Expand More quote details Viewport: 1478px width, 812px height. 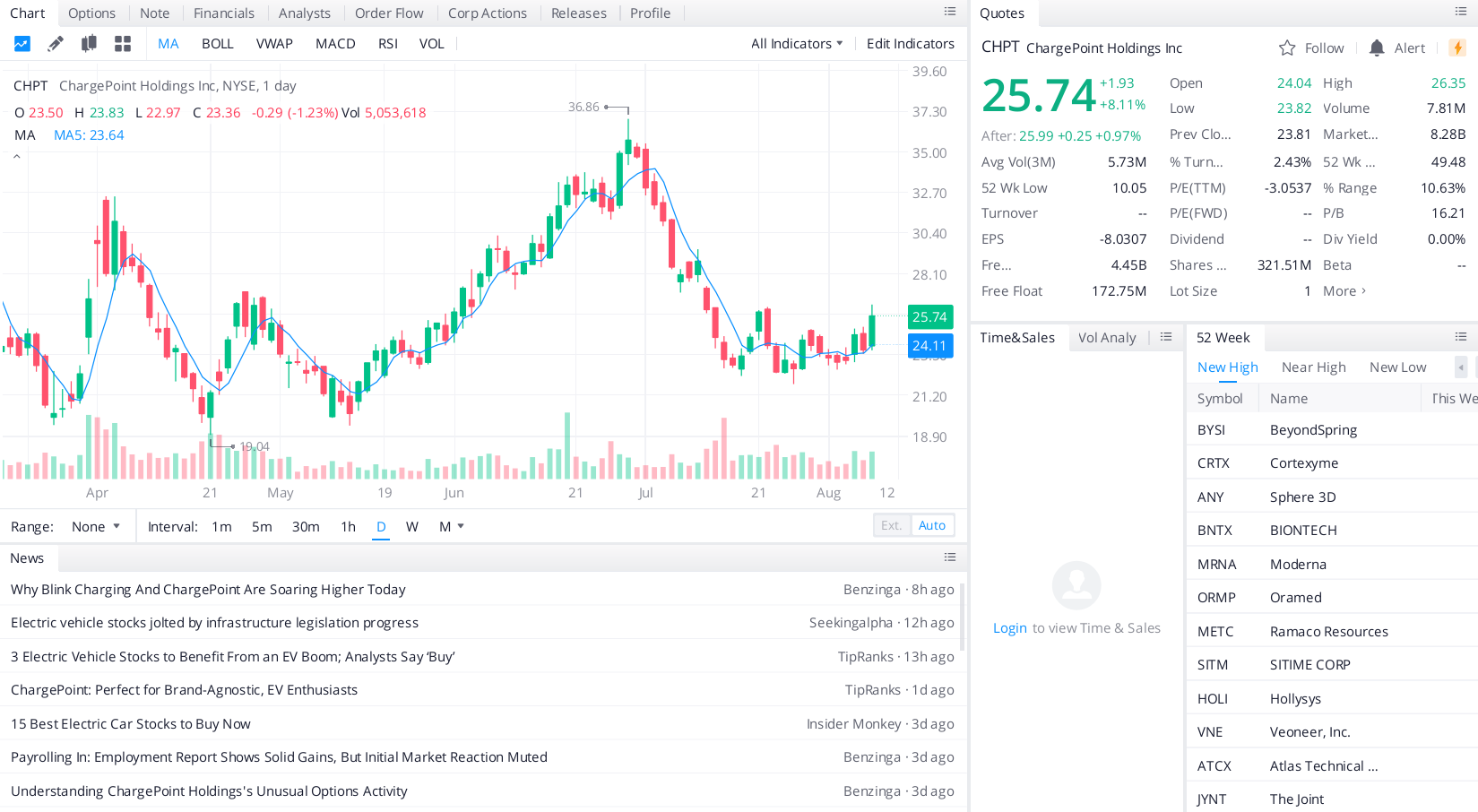coord(1344,291)
